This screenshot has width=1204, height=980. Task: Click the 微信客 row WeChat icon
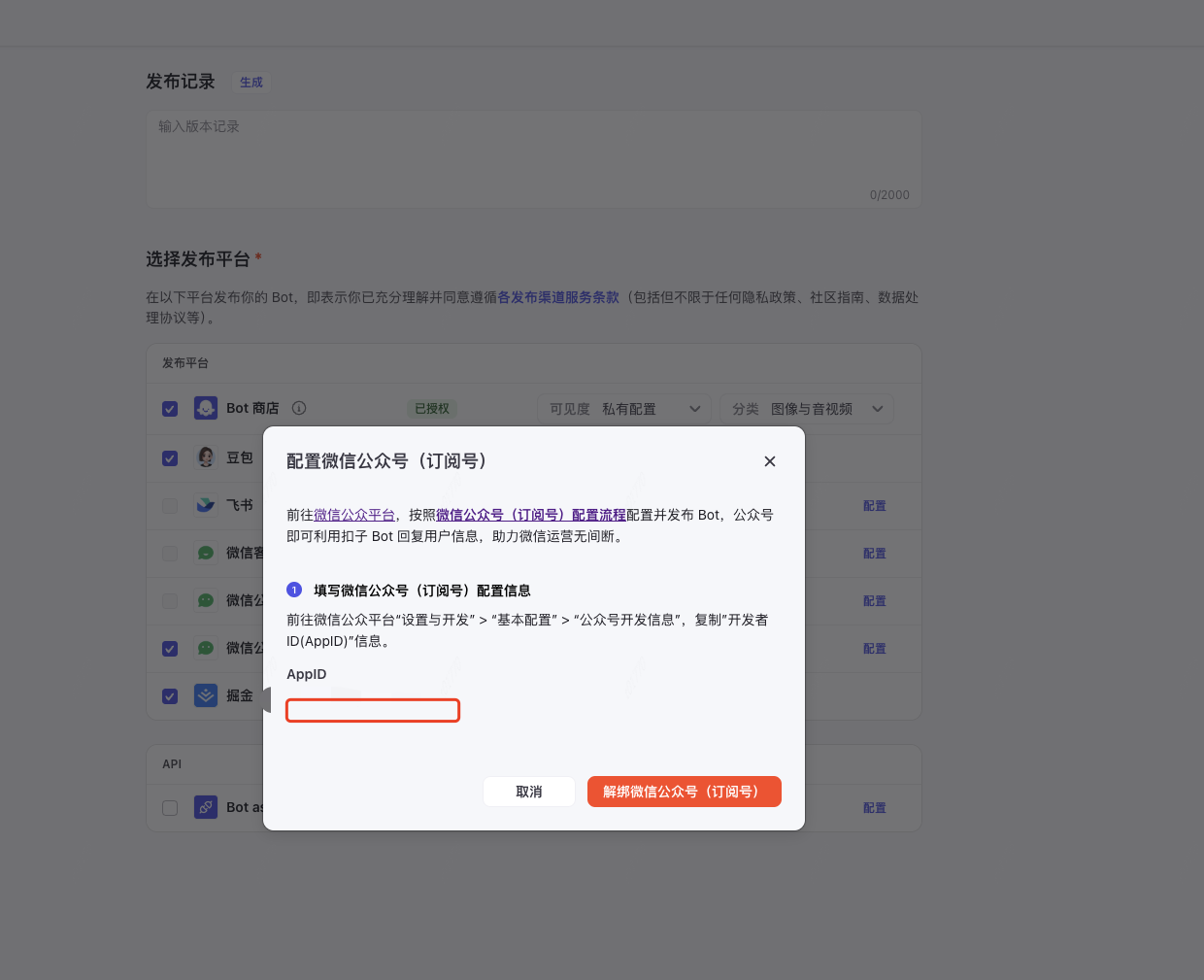click(206, 553)
